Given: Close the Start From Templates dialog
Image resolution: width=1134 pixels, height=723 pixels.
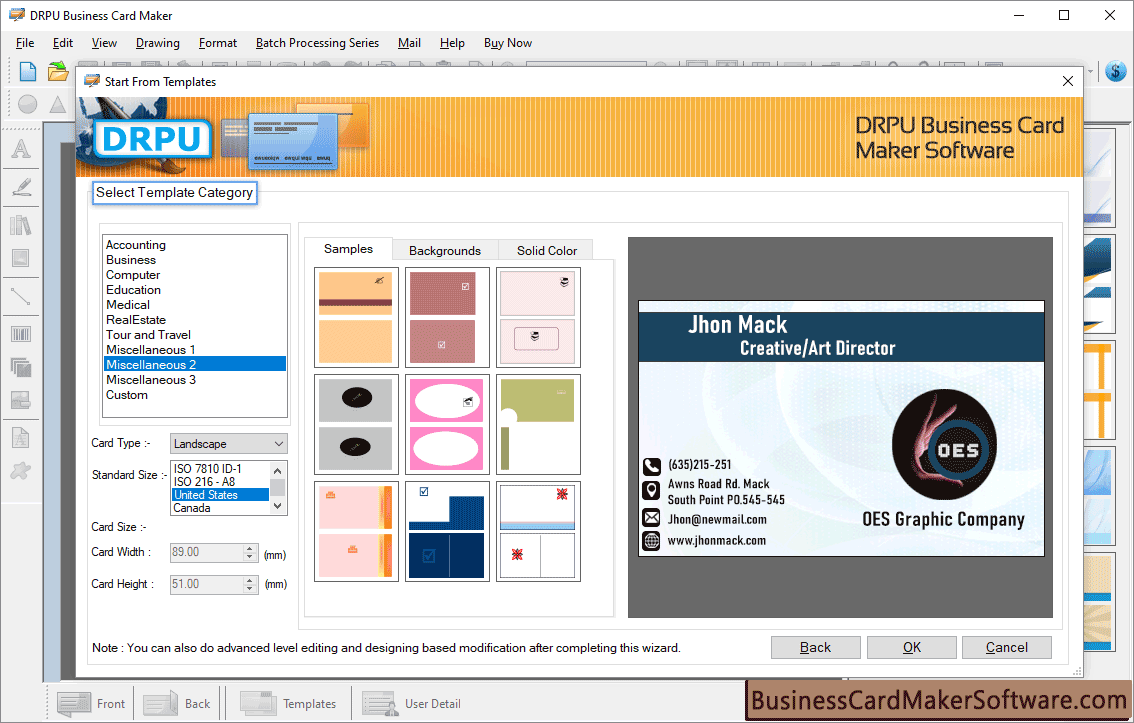Looking at the screenshot, I should click(1067, 81).
